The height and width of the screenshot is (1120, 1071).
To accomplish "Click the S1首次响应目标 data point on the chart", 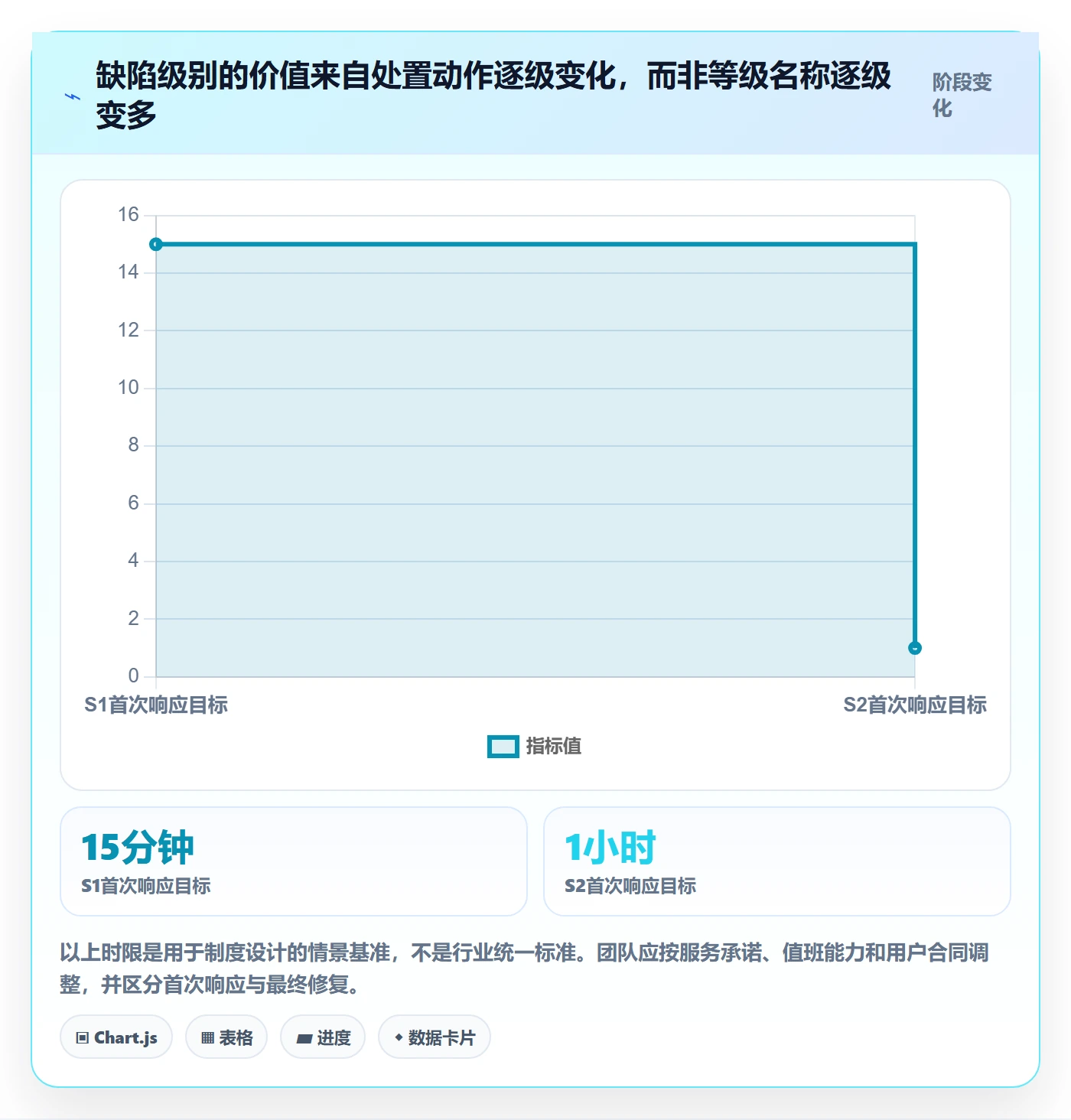I will (156, 245).
